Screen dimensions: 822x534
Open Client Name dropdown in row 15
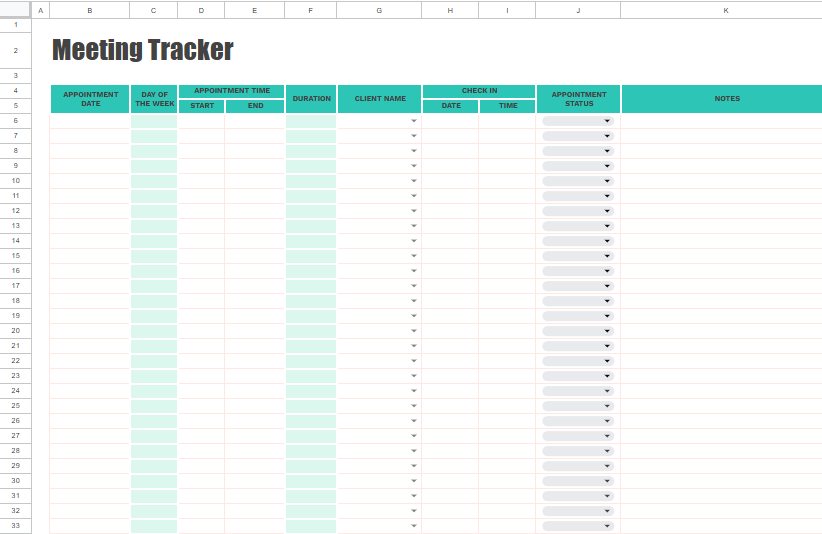[414, 256]
